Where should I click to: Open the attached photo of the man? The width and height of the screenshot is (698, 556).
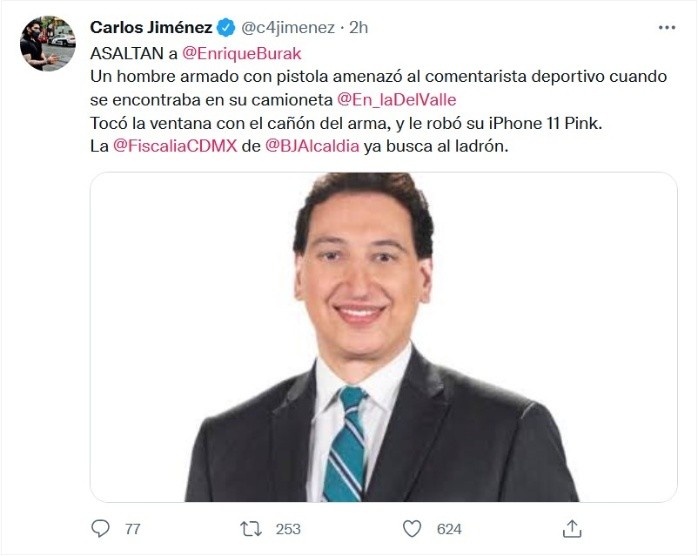384,337
